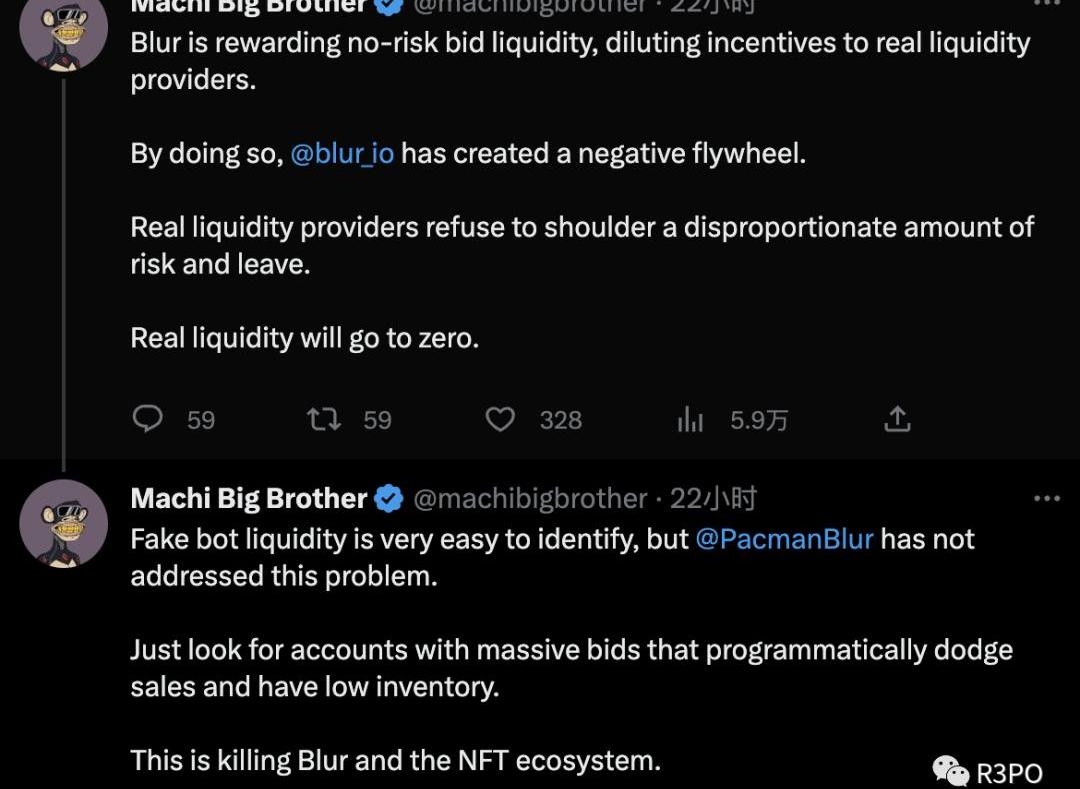Click the reply speech bubble icon

[147, 419]
